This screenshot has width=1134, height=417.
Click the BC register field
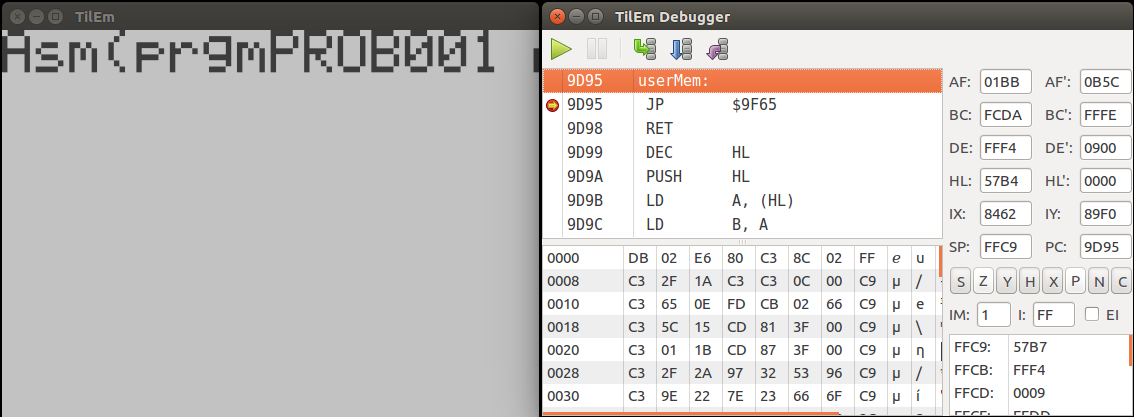pos(1005,115)
